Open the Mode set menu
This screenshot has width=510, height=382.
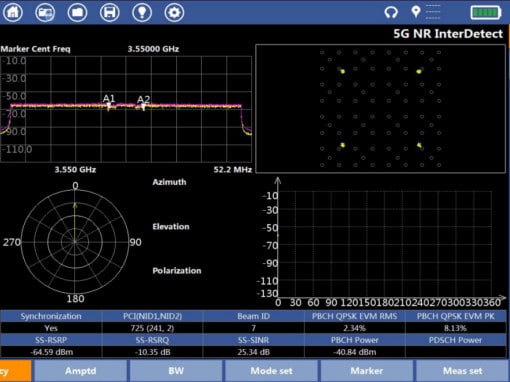tap(271, 371)
